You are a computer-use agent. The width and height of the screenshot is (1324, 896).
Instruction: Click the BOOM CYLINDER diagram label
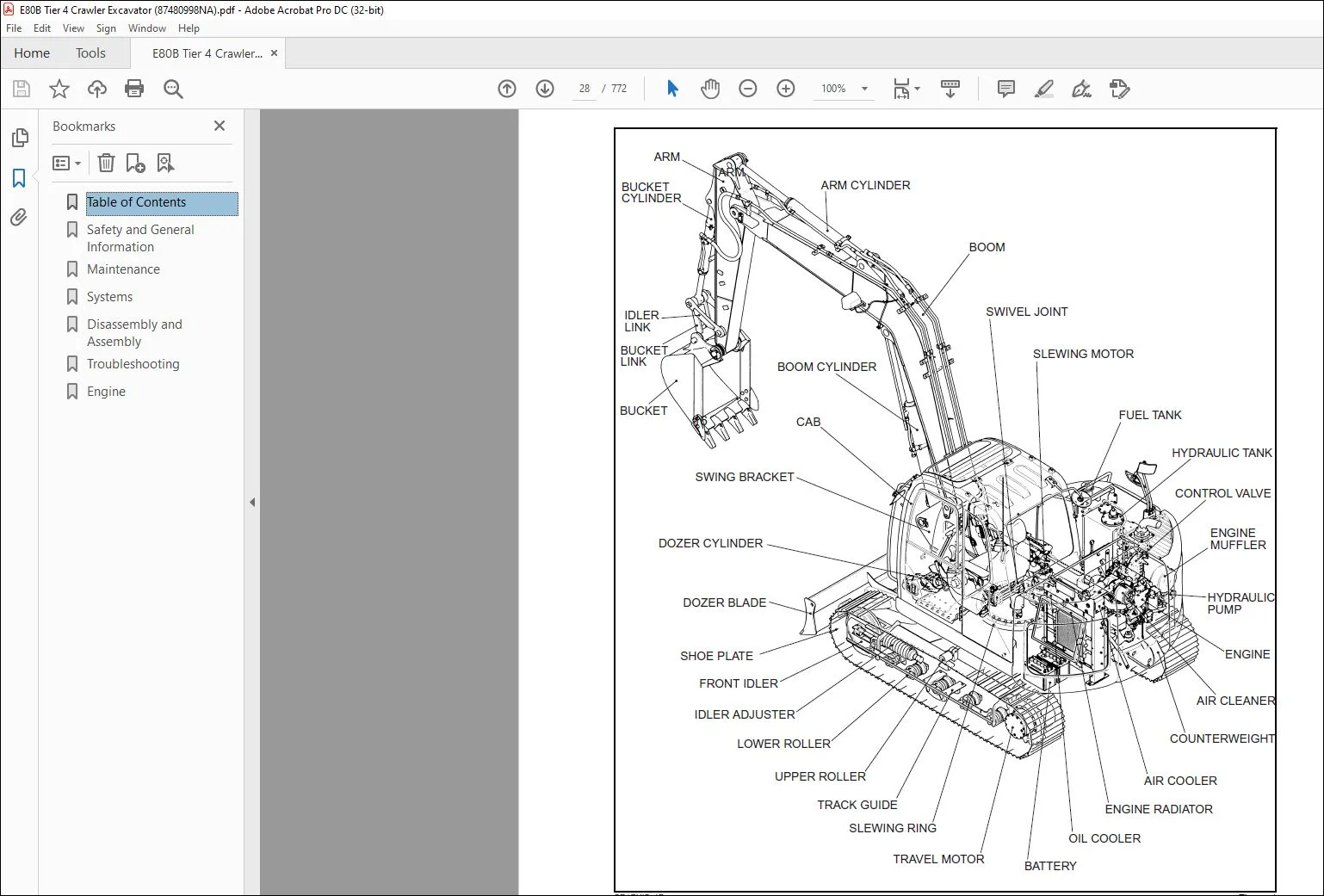click(826, 367)
